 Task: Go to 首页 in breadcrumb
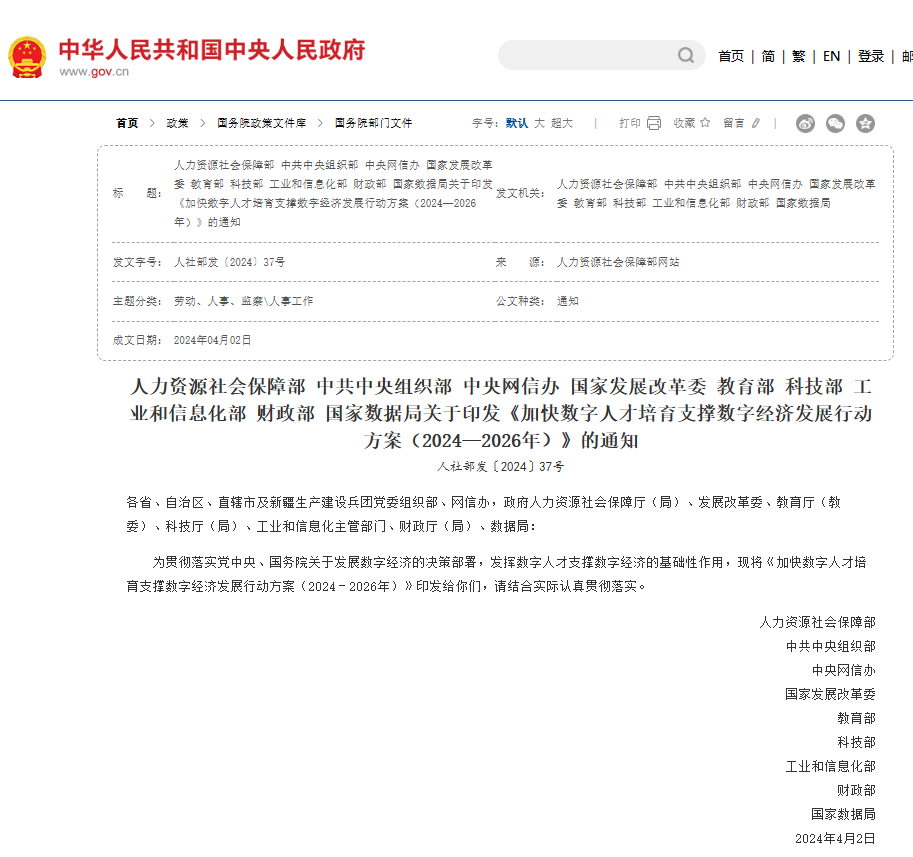click(127, 123)
